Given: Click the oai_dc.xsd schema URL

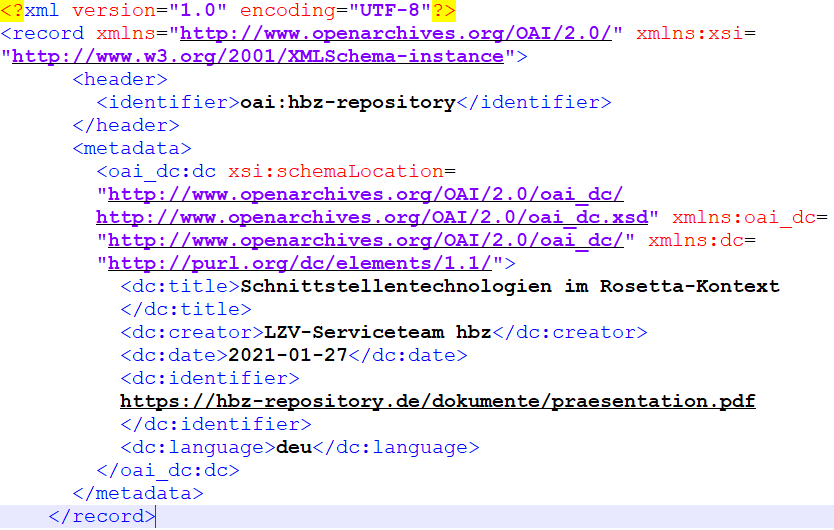Looking at the screenshot, I should [373, 217].
